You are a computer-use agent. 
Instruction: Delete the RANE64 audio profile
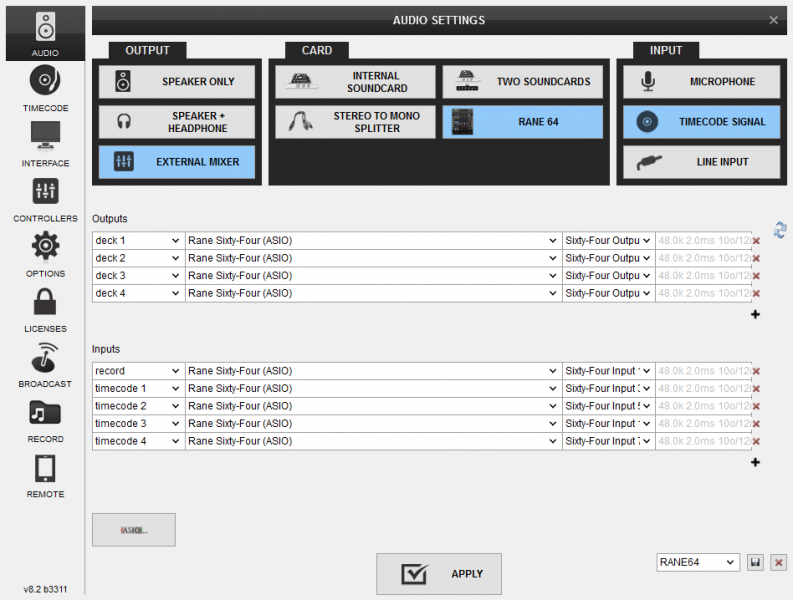[778, 563]
